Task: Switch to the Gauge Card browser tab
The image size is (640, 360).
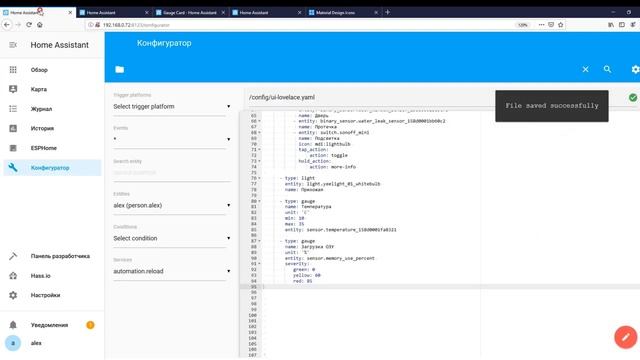Action: click(190, 13)
